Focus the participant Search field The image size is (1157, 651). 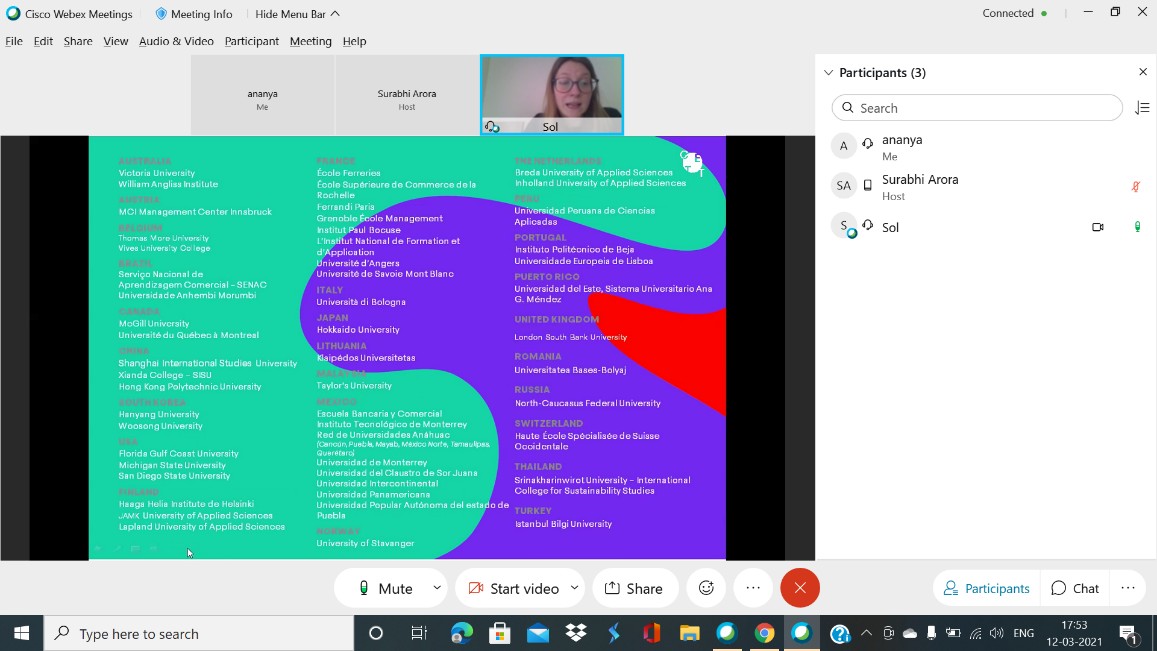977,108
